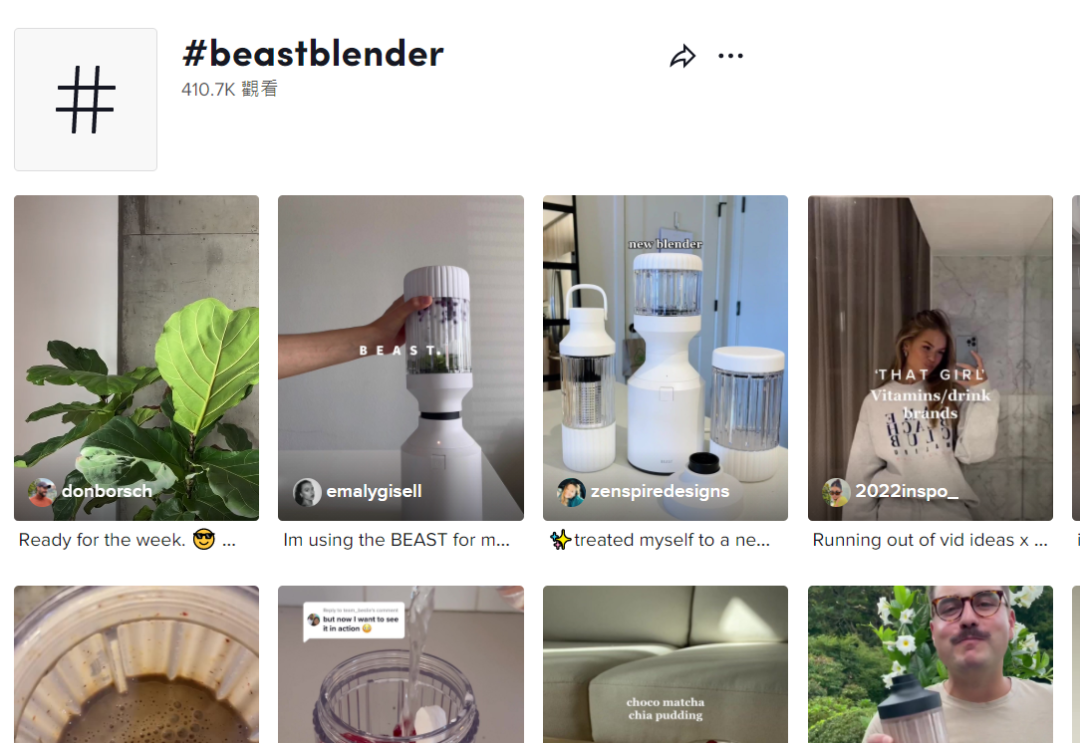Screen dimensions: 1080x743
Task: Open 2022inspo_ profile avatar
Action: point(835,492)
